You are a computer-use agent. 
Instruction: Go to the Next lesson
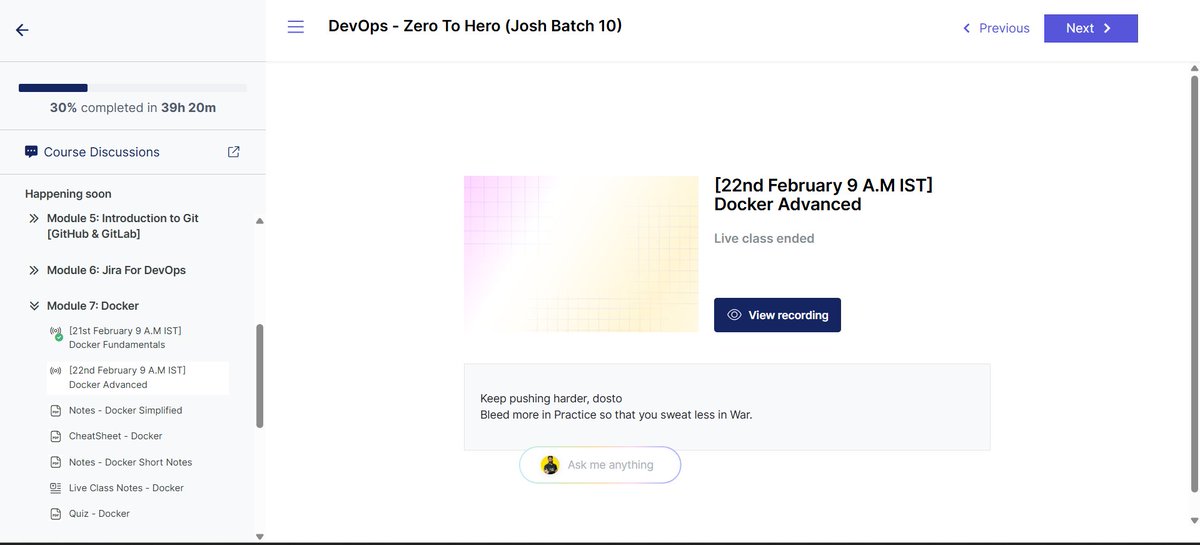[1090, 28]
